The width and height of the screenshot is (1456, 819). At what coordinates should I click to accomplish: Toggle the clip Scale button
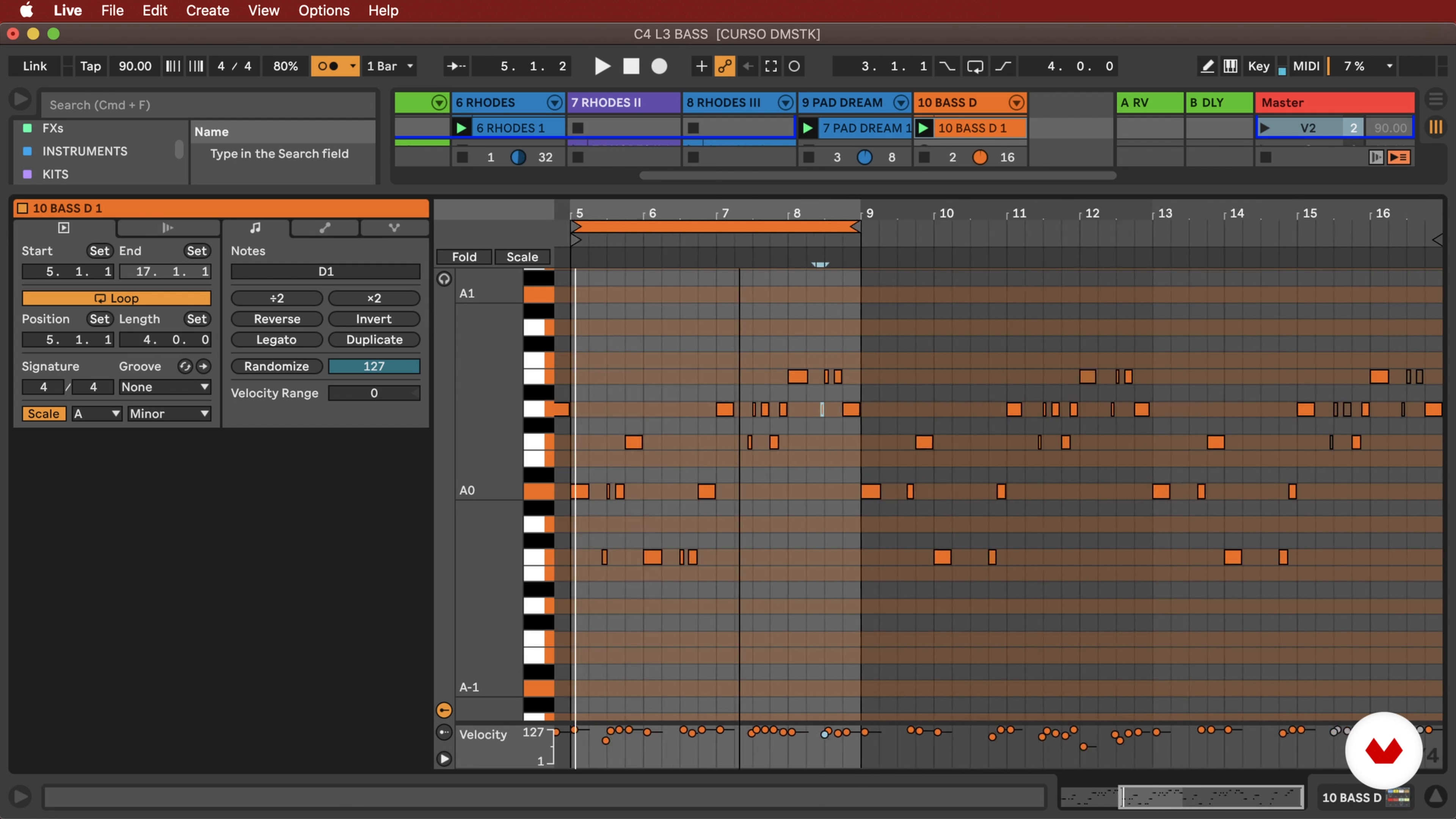pos(44,414)
